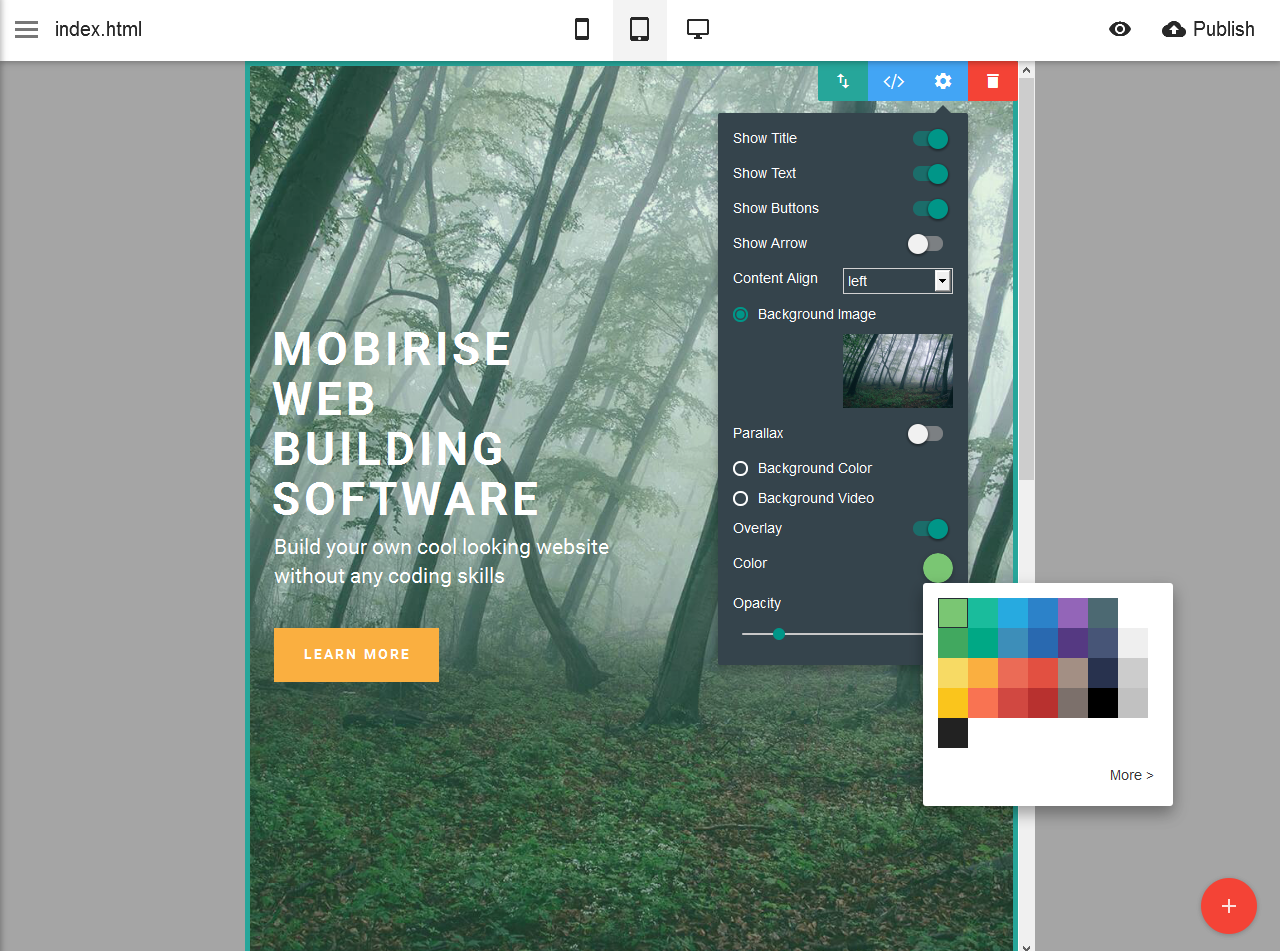Click the LEARN MORE button

[x=356, y=655]
